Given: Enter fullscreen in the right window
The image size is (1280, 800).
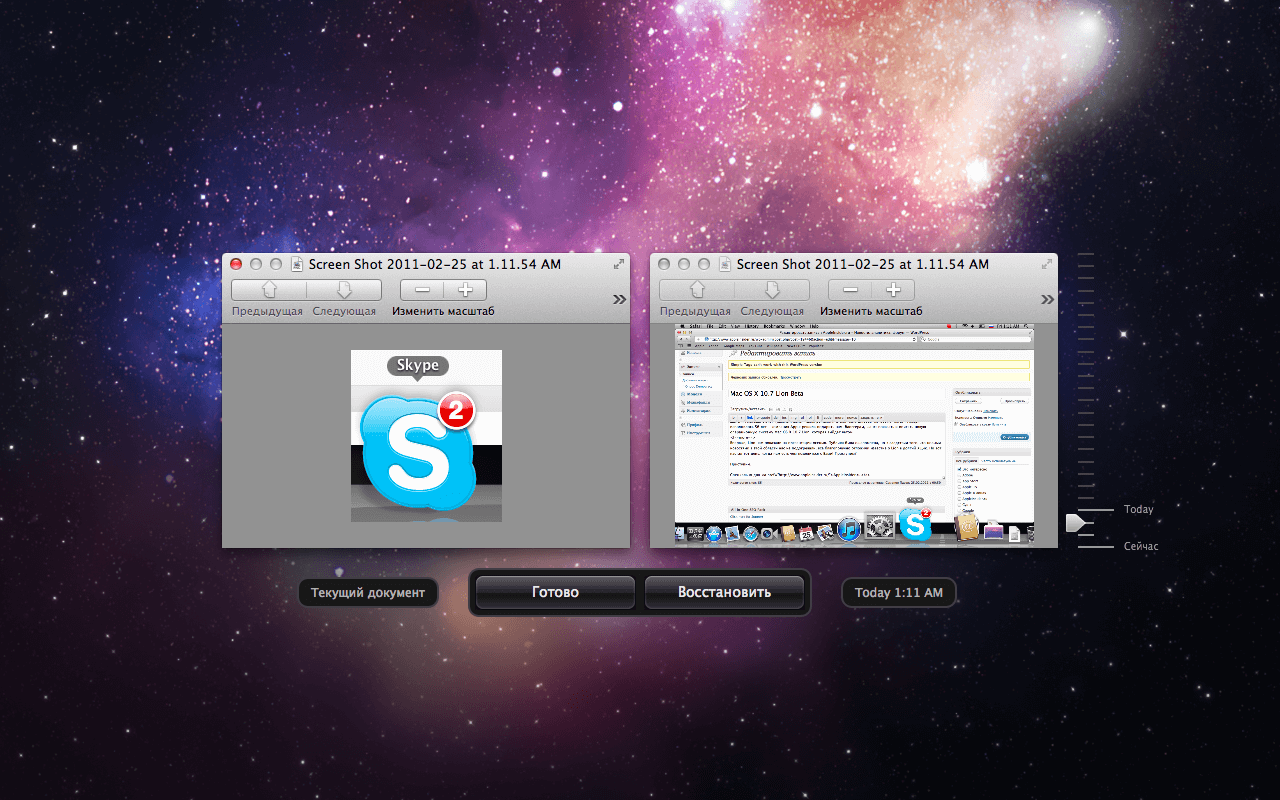Looking at the screenshot, I should coord(1047,264).
